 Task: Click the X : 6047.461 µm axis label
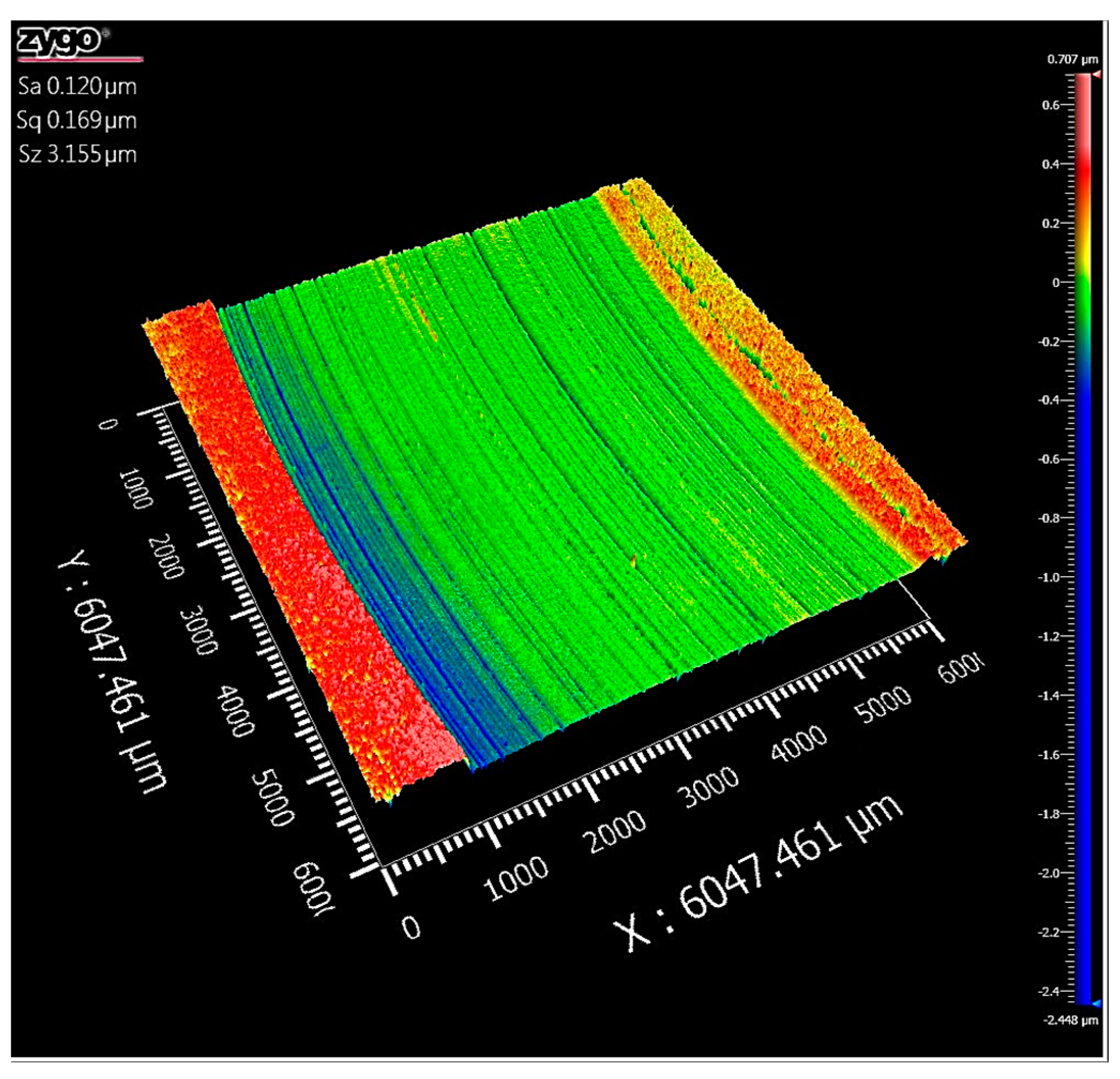pos(757,874)
